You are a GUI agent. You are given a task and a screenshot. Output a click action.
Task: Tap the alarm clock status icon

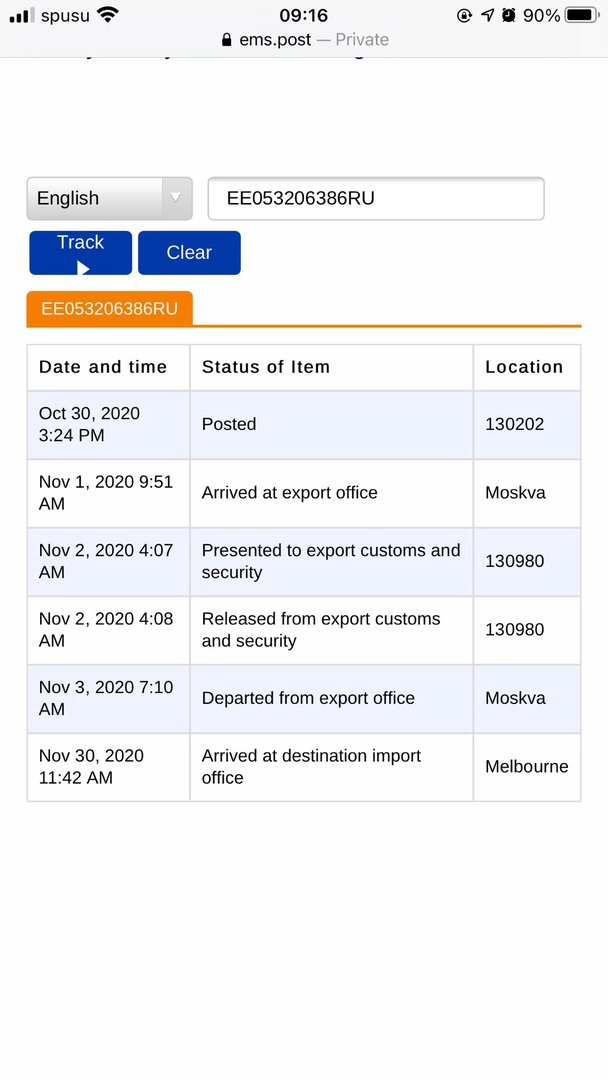point(509,15)
